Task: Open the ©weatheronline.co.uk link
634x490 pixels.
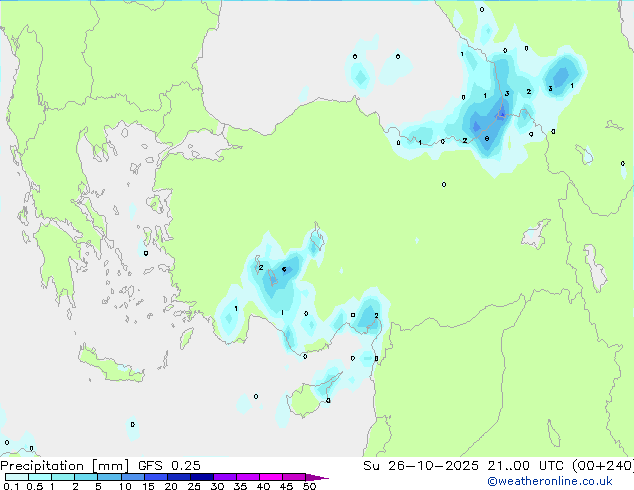Action: (x=550, y=481)
